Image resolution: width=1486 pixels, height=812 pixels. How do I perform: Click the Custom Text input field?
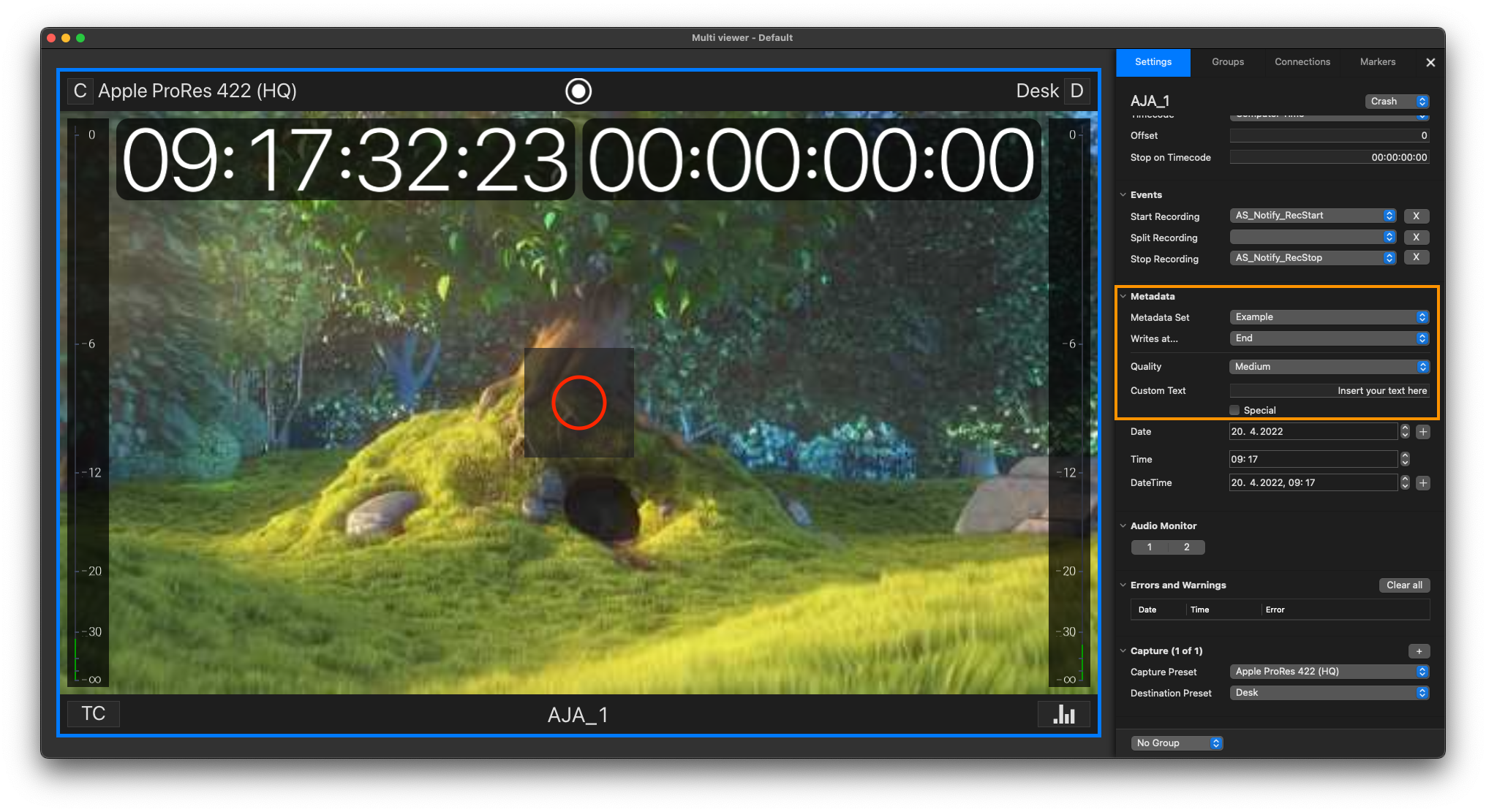click(x=1330, y=391)
